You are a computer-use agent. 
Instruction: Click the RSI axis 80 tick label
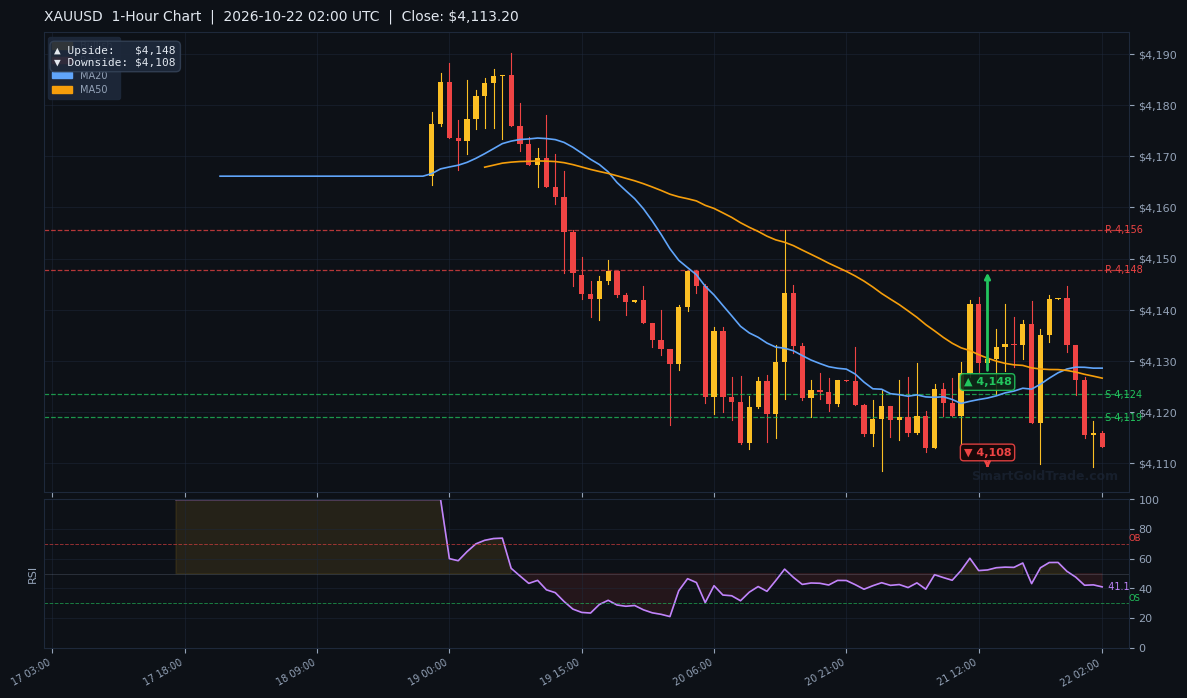click(1145, 530)
